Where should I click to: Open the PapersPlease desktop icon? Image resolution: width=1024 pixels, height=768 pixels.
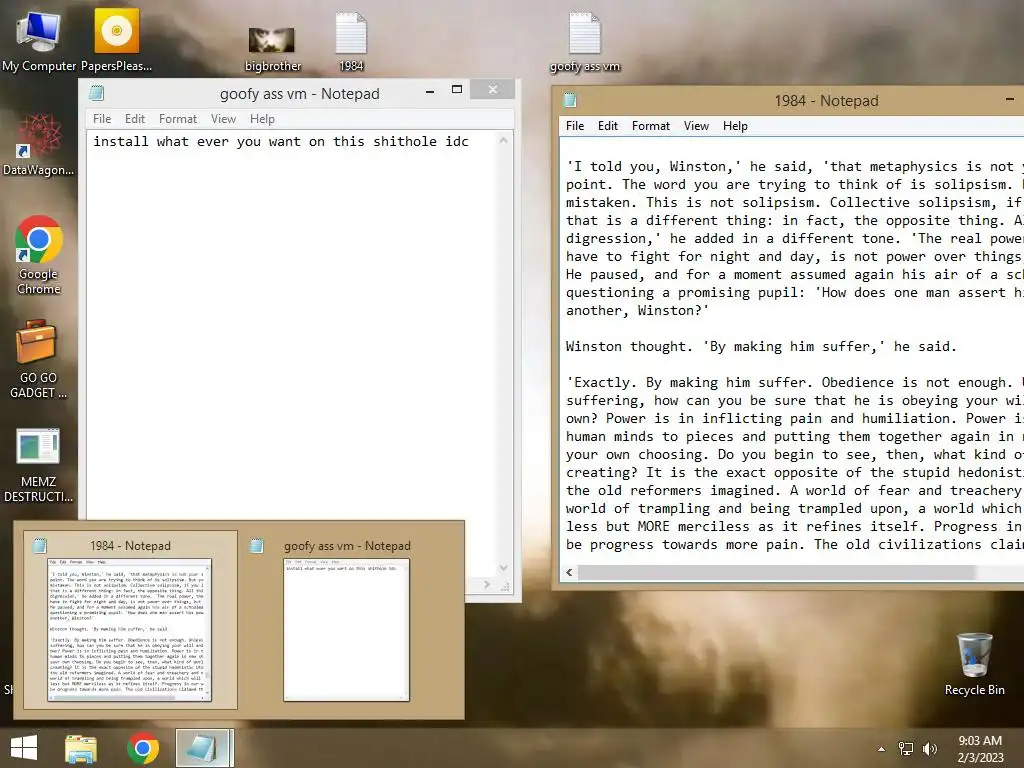[x=116, y=40]
